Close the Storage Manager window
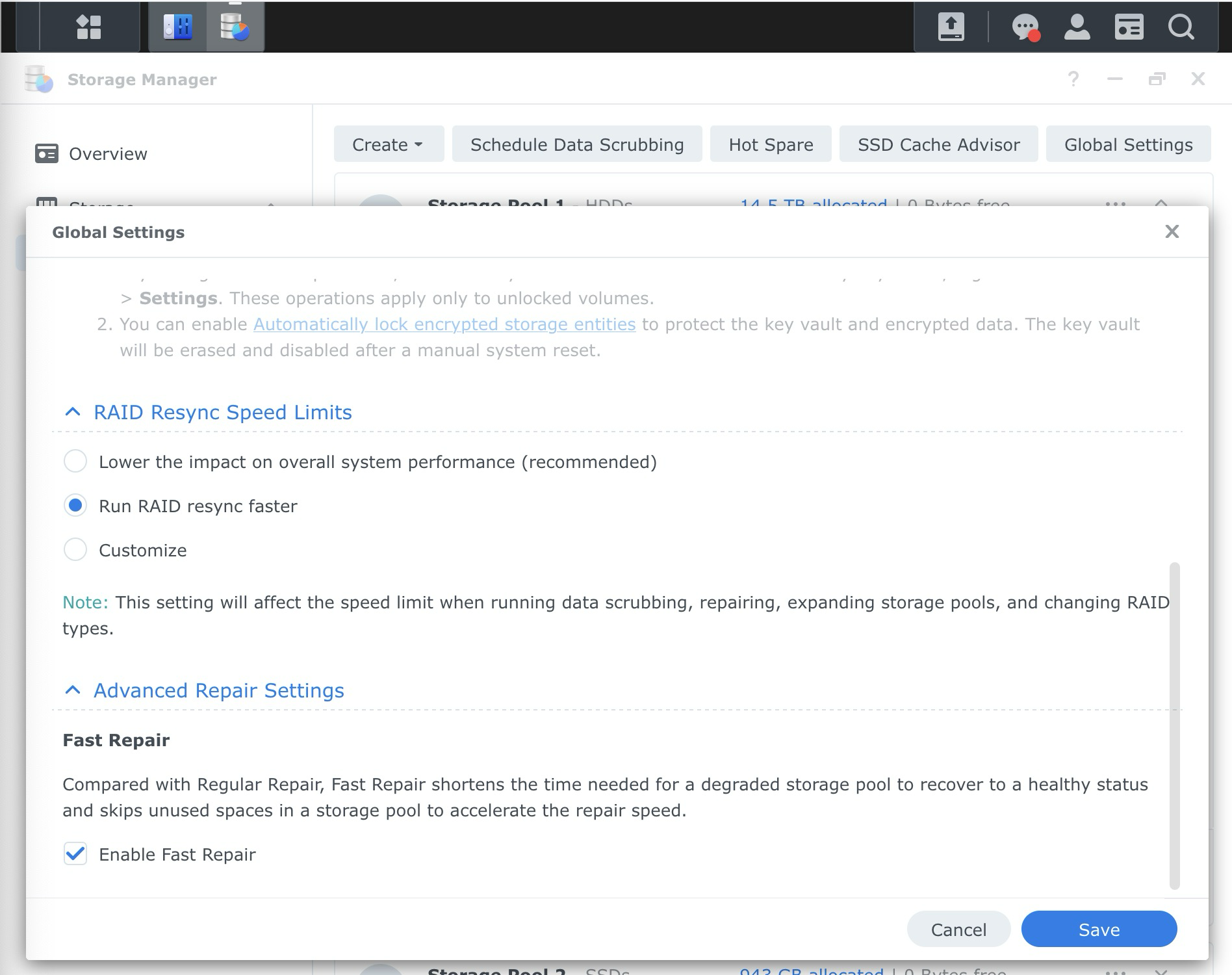Screen dimensions: 1232x975 (x=1198, y=79)
